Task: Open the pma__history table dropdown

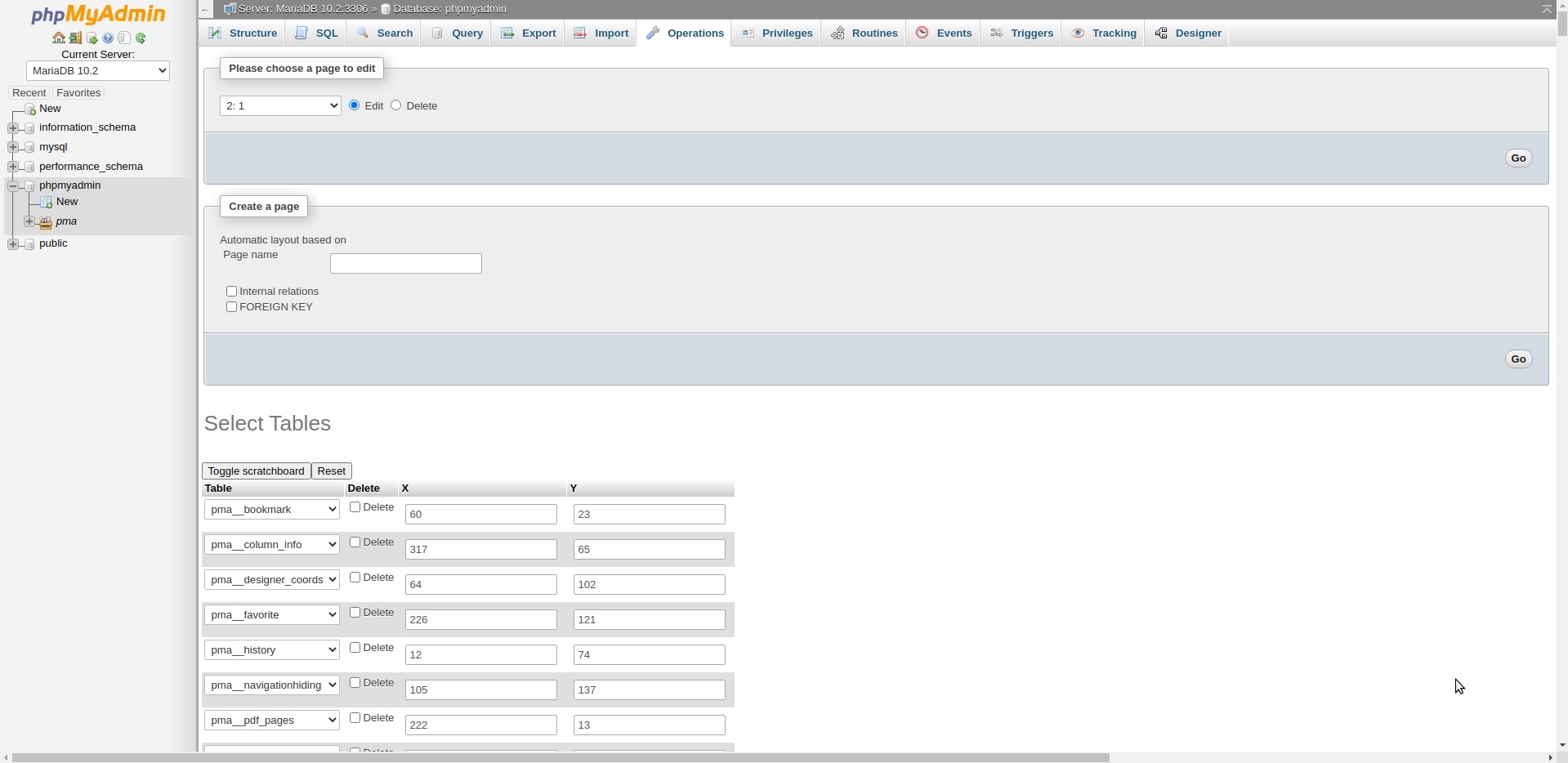Action: [272, 650]
